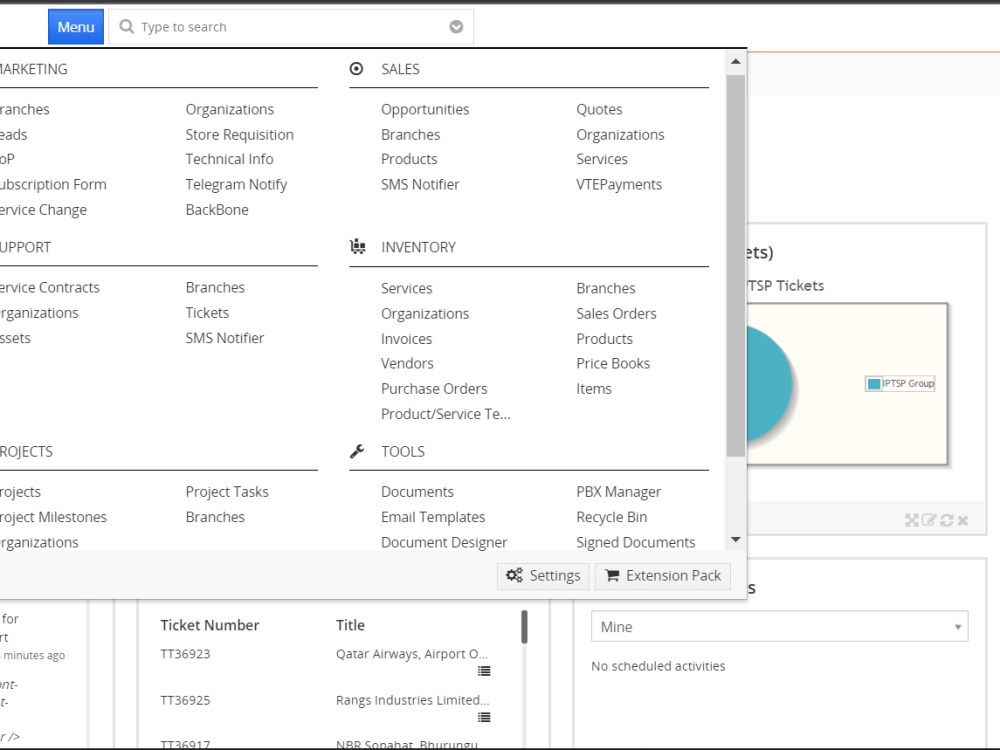Open Subscription Form menu item
The image size is (1000, 750).
52,184
